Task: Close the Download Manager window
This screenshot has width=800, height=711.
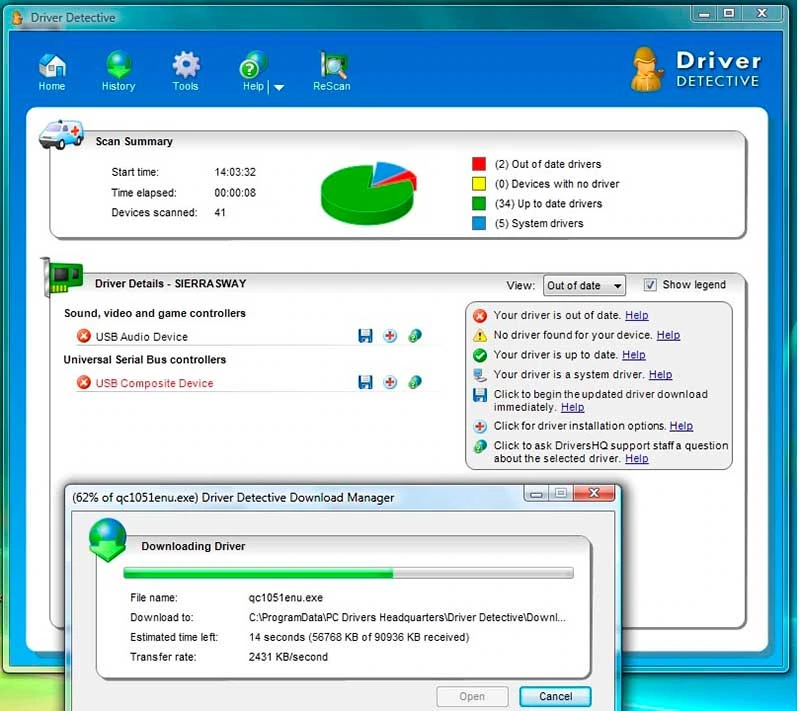Action: click(594, 493)
